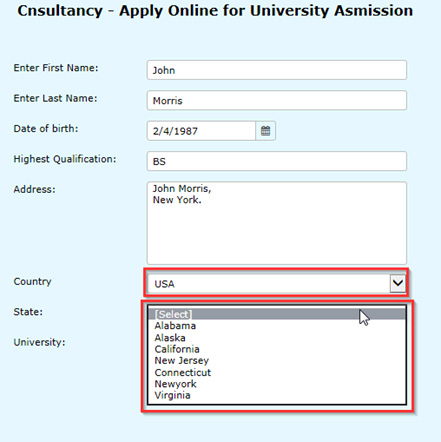The width and height of the screenshot is (441, 442).
Task: Click the State label
Action: pos(28,312)
